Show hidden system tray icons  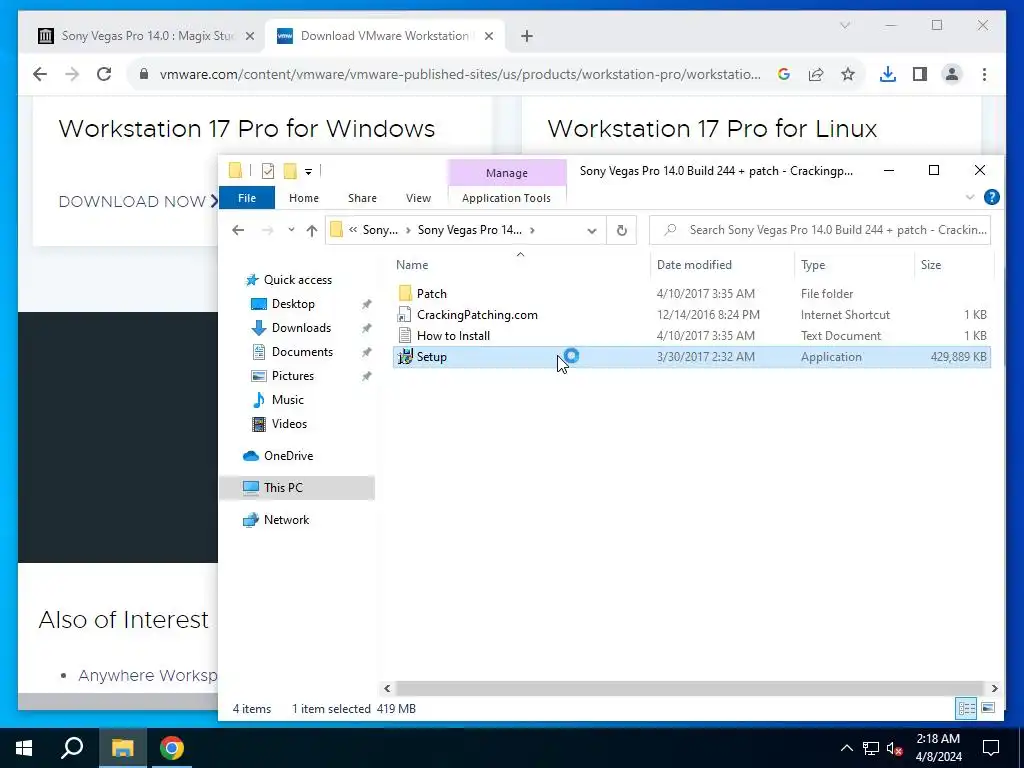tap(846, 748)
